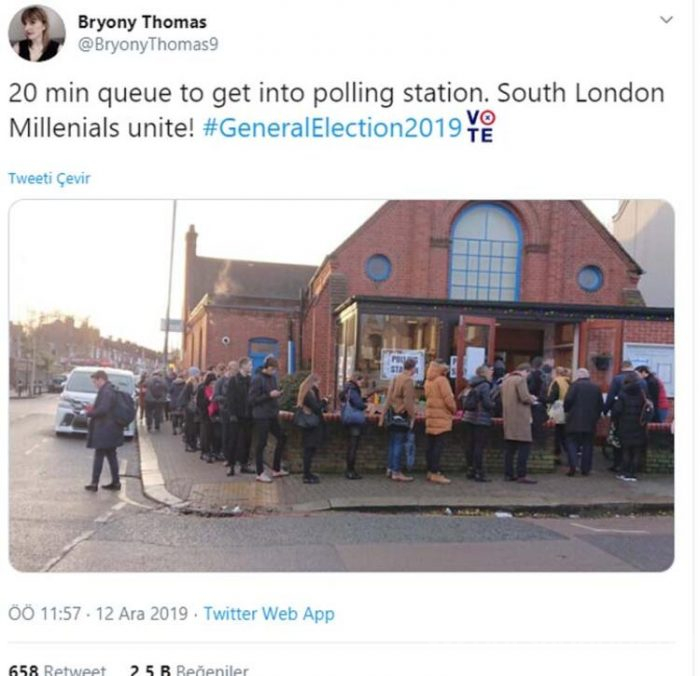
Task: Open the 12 Ara 2019 date link
Action: 142,613
